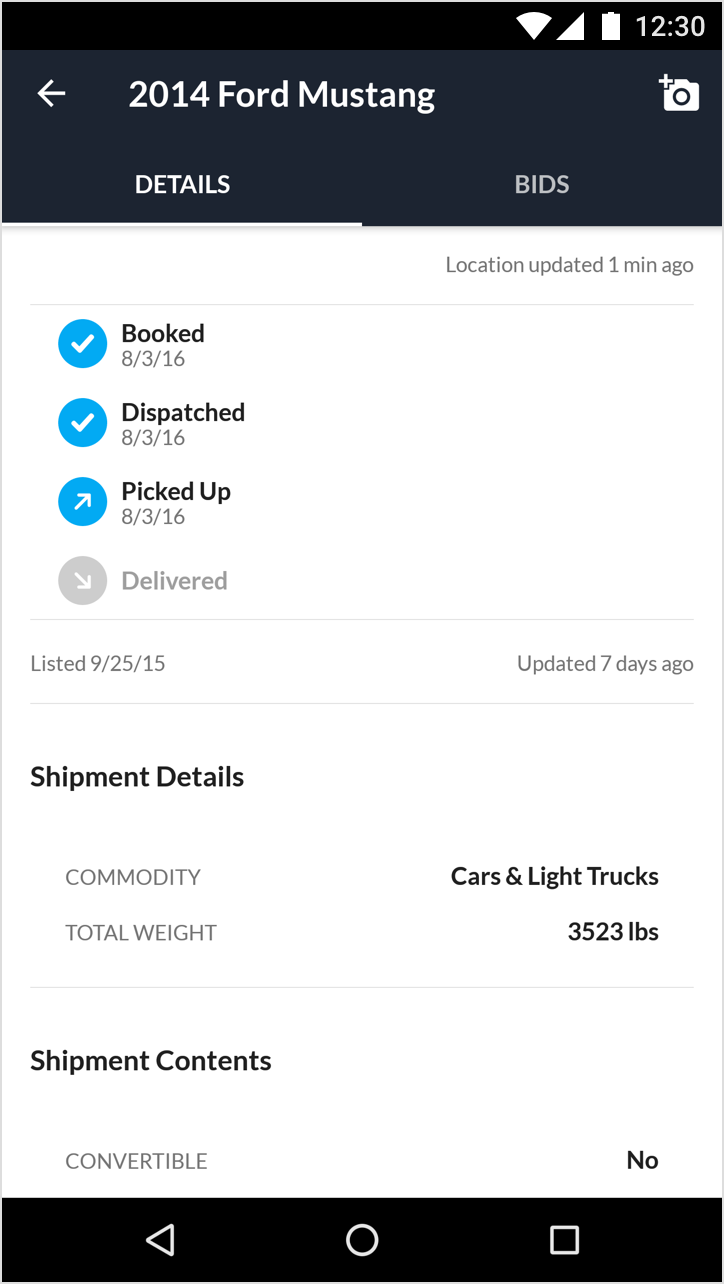The image size is (724, 1284).
Task: Tap the Shipment Contents heading
Action: (151, 1061)
